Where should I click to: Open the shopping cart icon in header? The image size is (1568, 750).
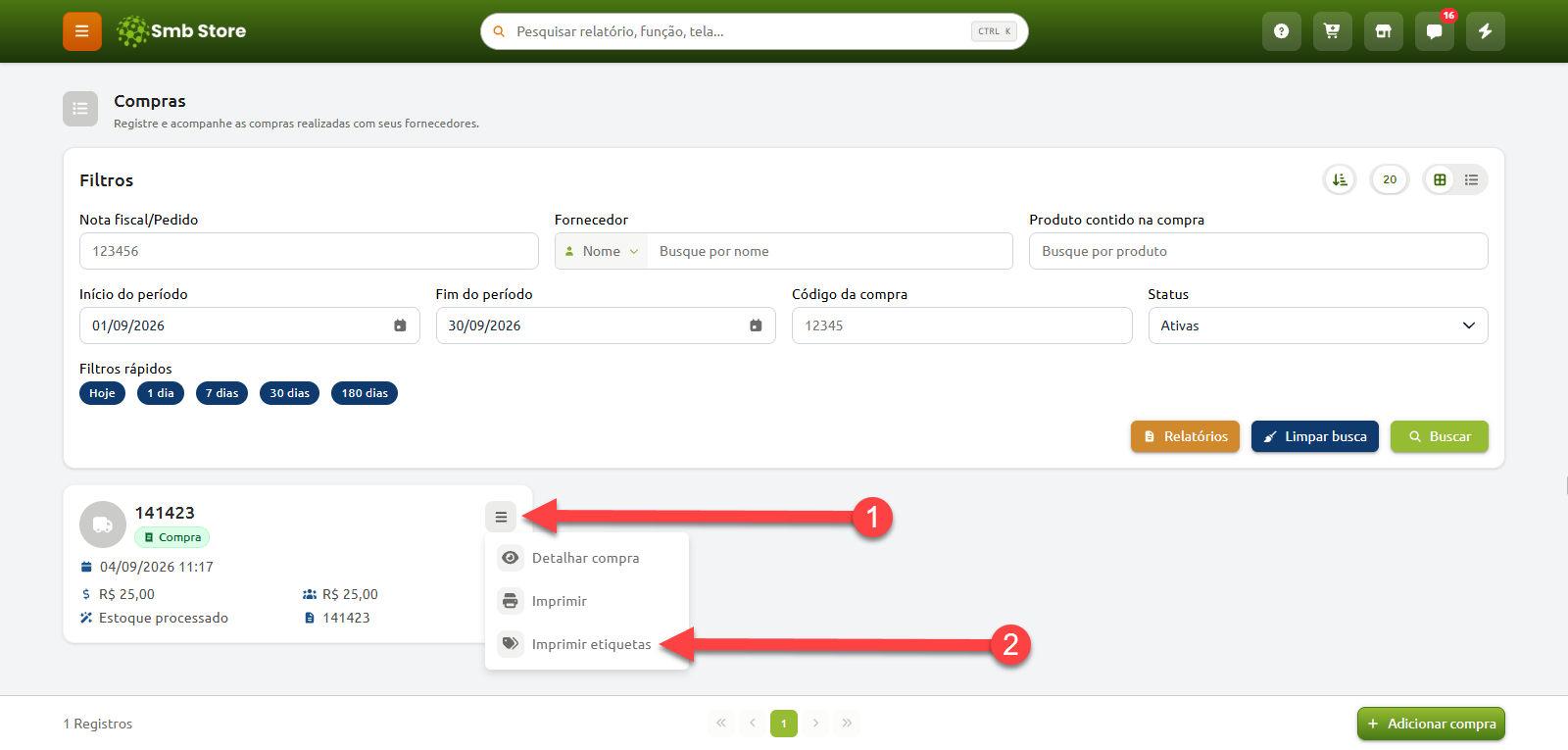(x=1333, y=31)
